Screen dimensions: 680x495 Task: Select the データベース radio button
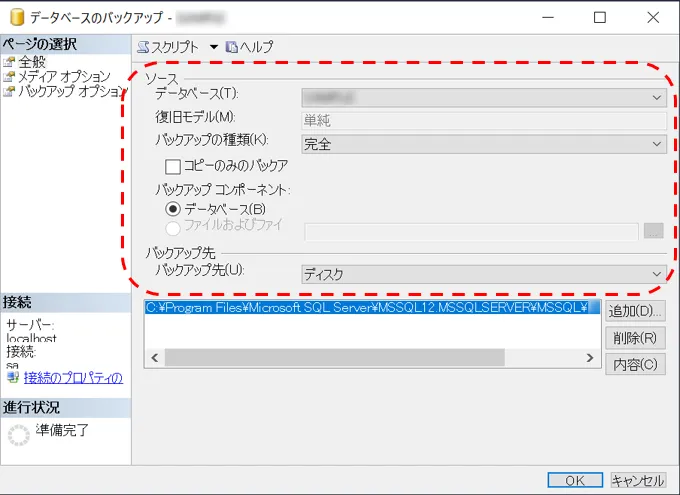tap(173, 208)
